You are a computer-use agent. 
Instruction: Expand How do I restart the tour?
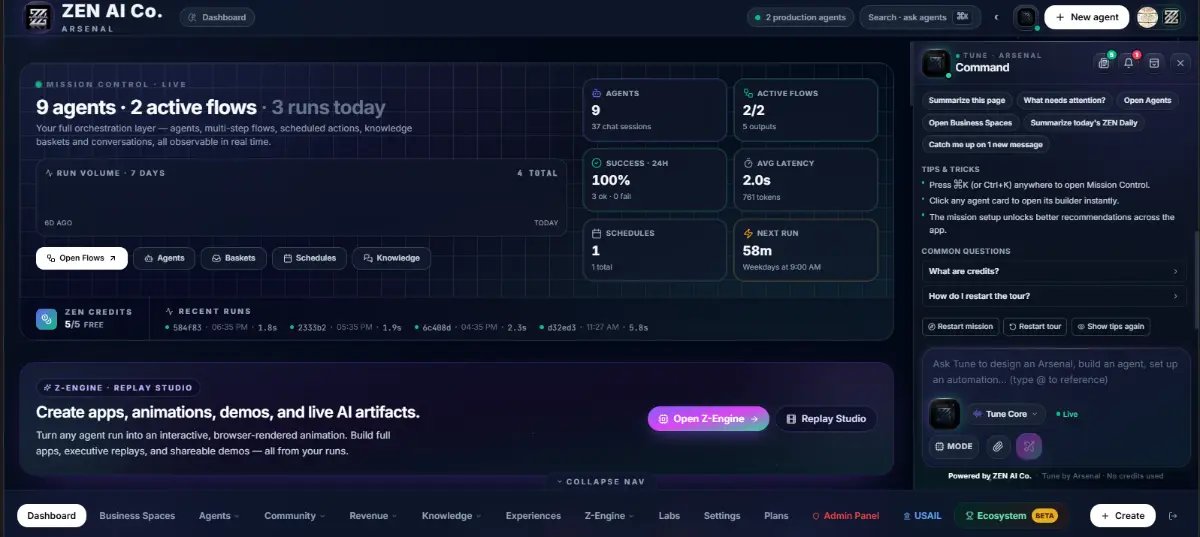pyautogui.click(x=1054, y=296)
